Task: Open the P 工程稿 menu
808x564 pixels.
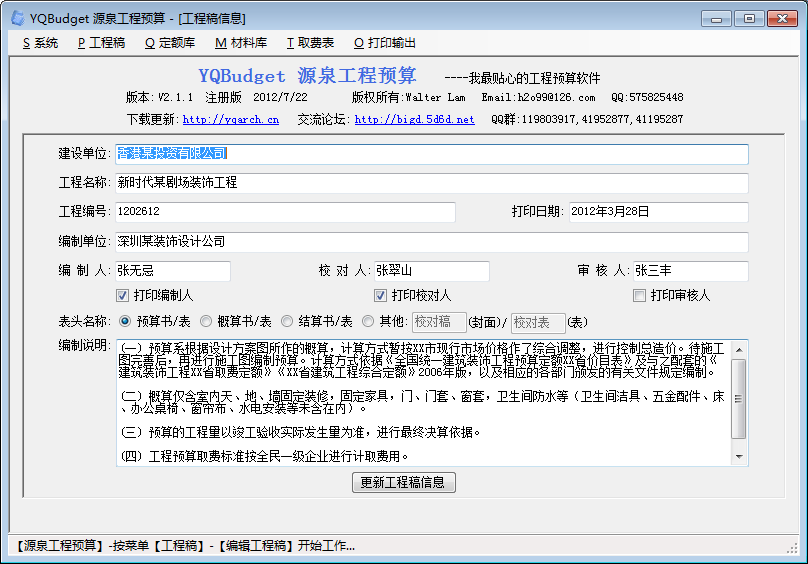Action: click(102, 43)
